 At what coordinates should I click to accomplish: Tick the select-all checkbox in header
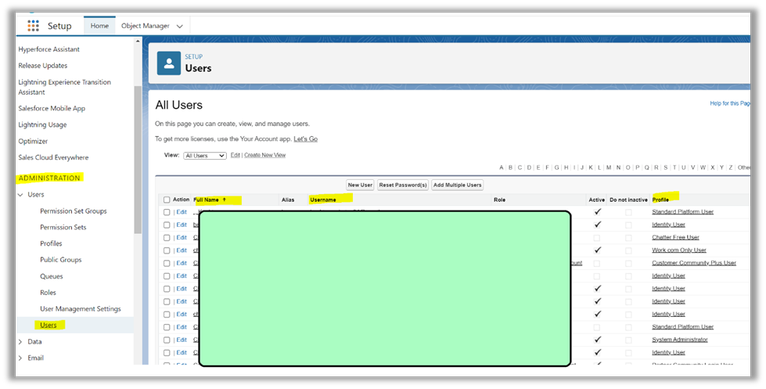coord(167,200)
